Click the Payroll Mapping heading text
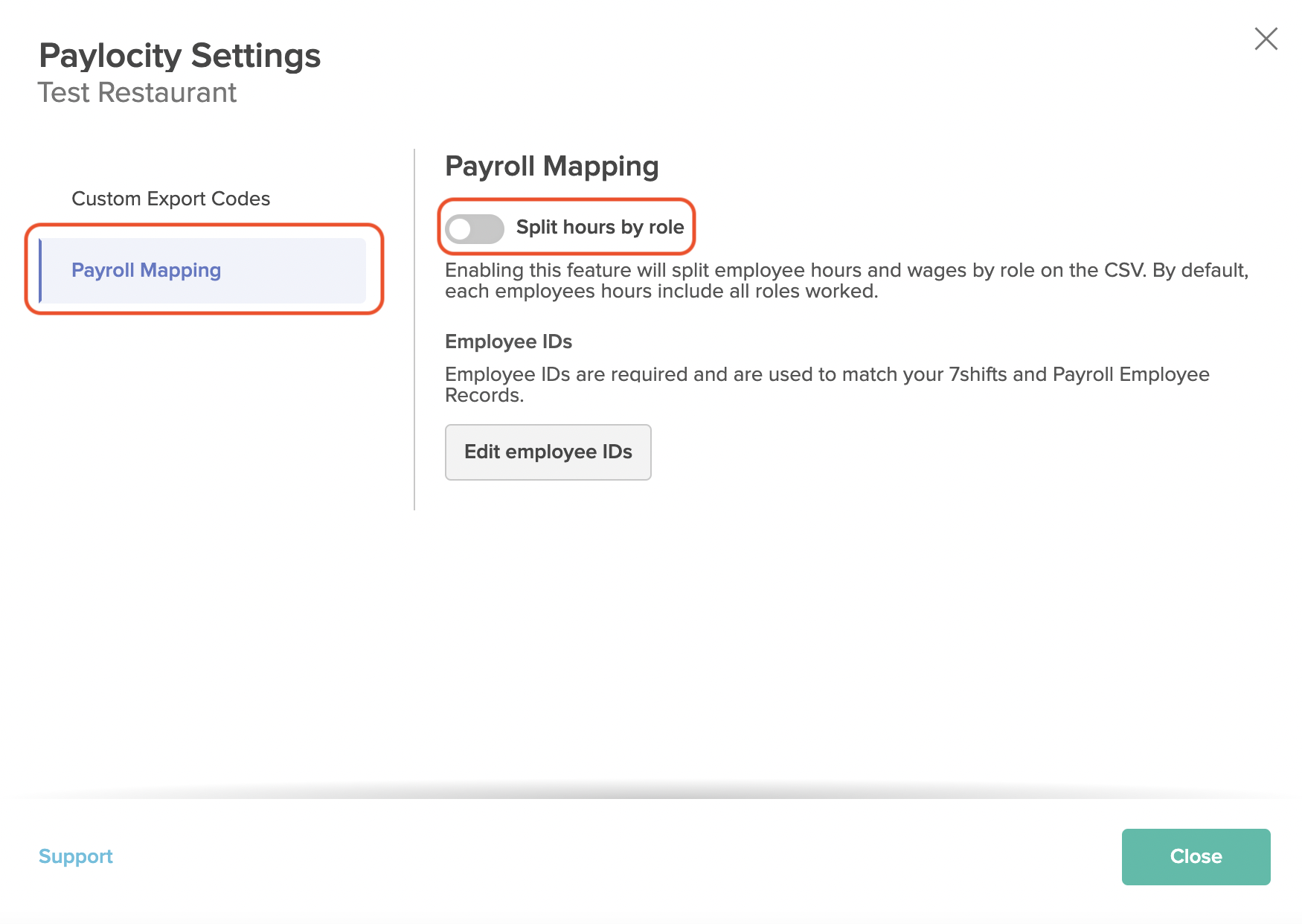 click(552, 166)
